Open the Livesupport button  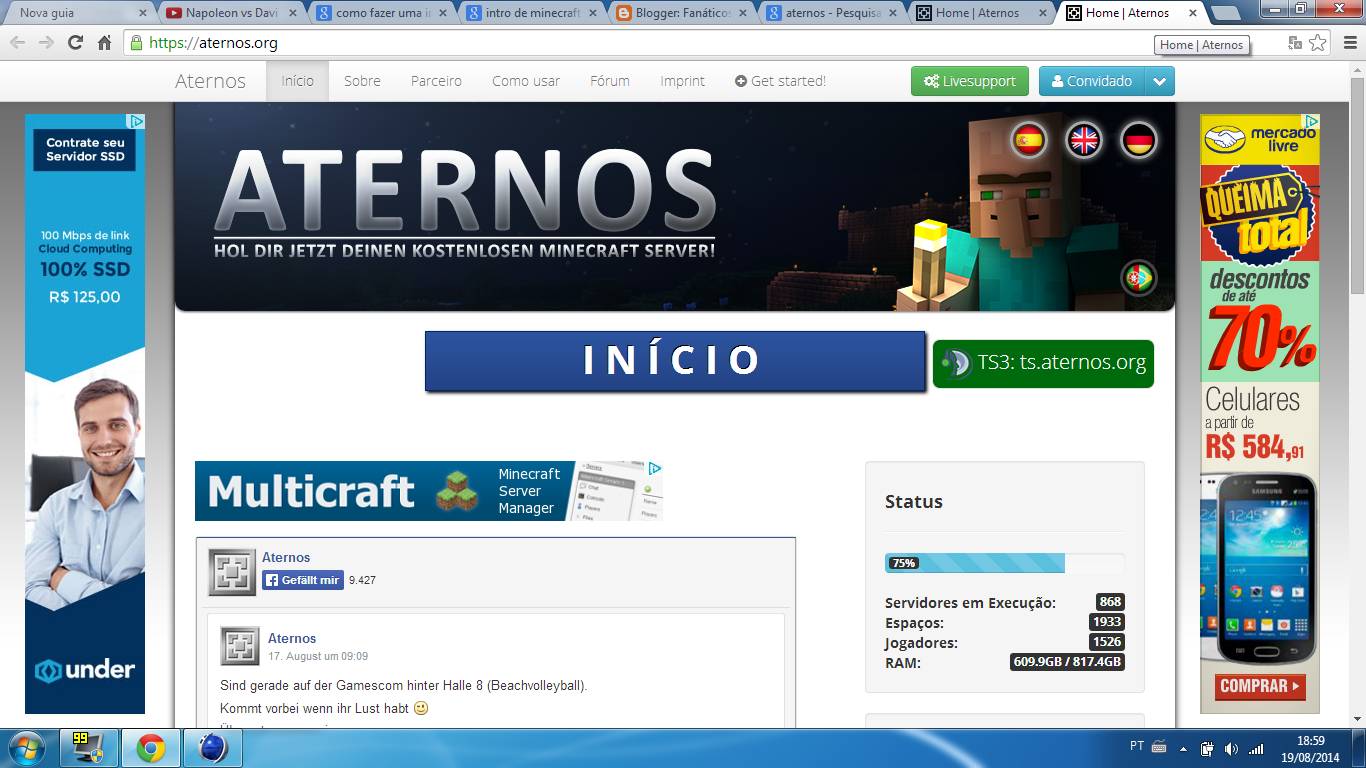969,82
